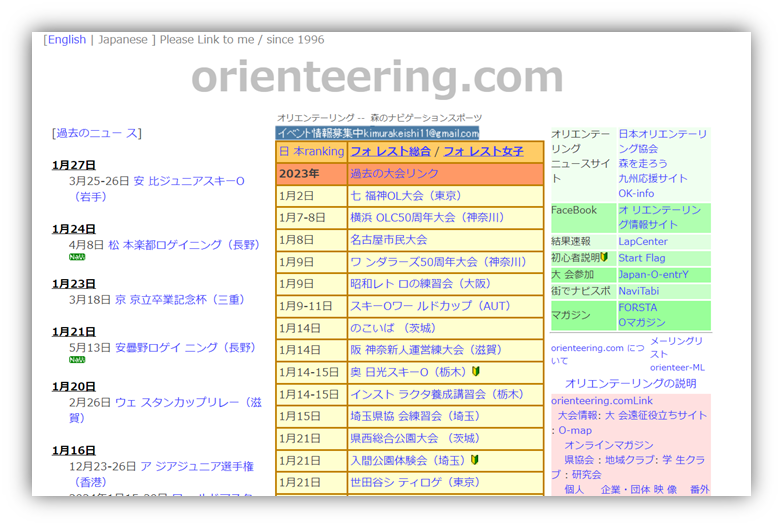Open のこいば（茨城） event link

(393, 328)
